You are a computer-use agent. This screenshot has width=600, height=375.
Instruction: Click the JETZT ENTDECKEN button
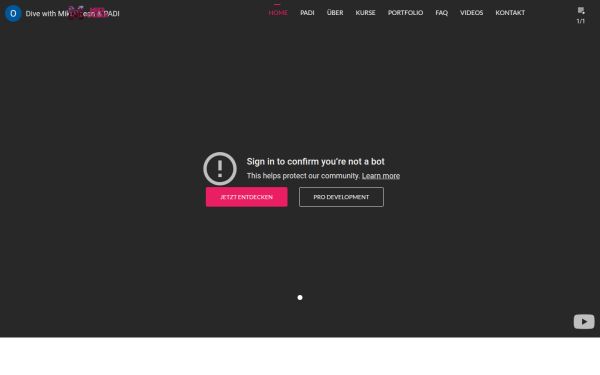click(x=246, y=197)
